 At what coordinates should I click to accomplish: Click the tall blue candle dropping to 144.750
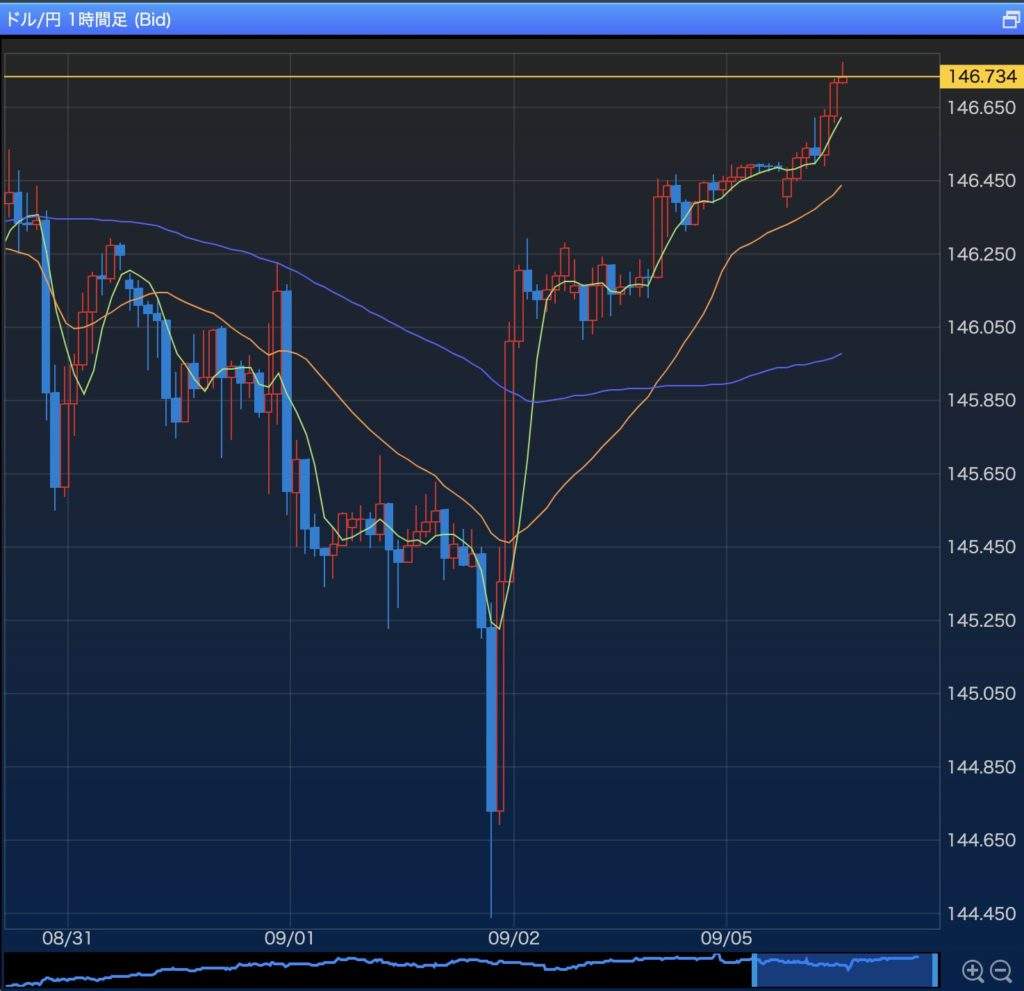click(x=491, y=718)
